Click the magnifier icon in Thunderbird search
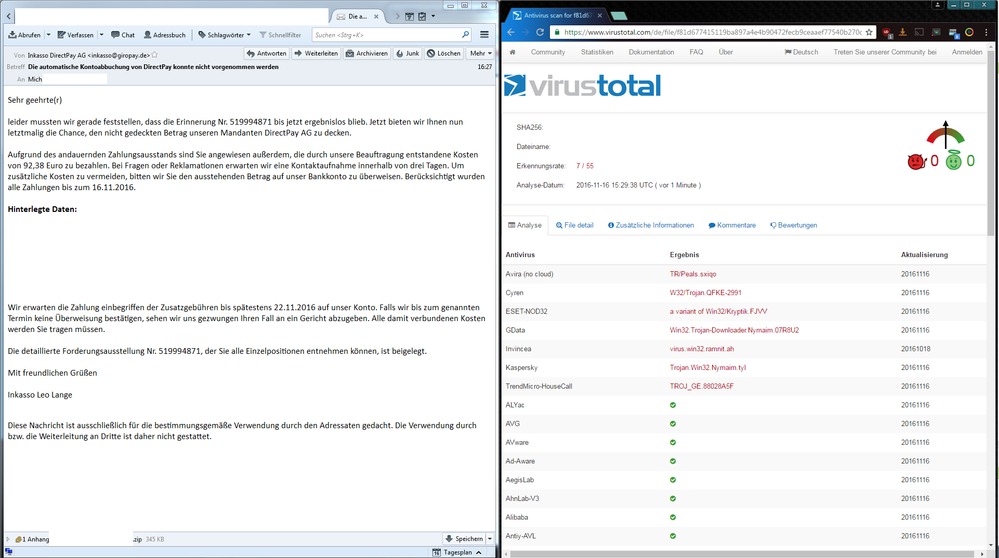 [x=465, y=35]
